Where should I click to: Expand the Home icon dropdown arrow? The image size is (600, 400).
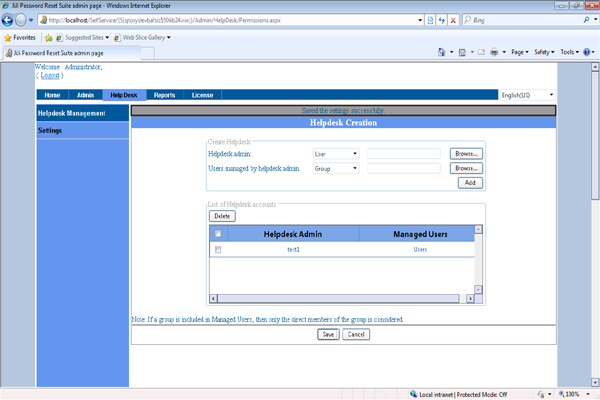[452, 52]
